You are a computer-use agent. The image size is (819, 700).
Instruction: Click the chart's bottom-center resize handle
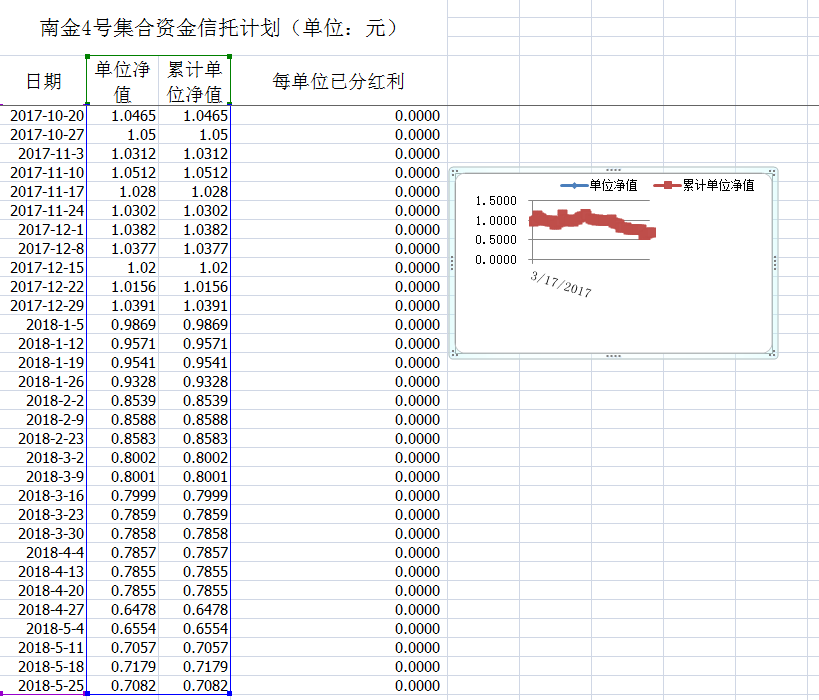pyautogui.click(x=613, y=355)
